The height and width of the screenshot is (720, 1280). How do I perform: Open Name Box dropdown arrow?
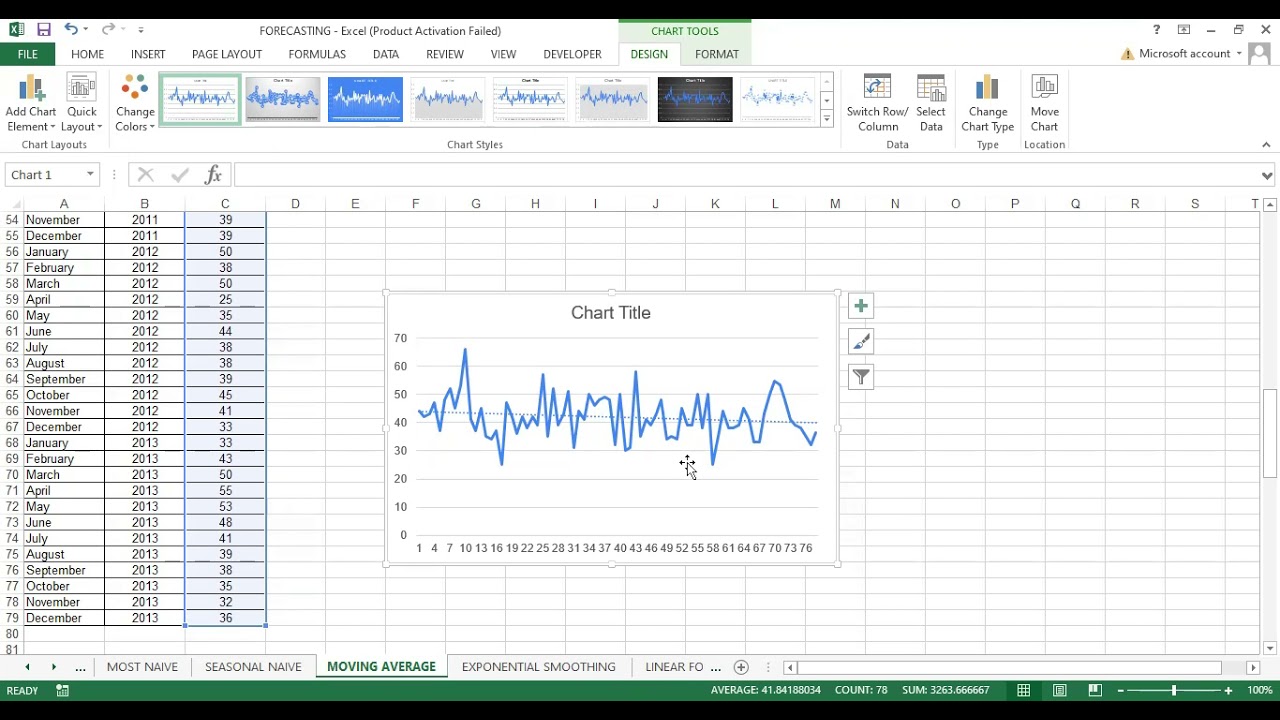pos(90,175)
